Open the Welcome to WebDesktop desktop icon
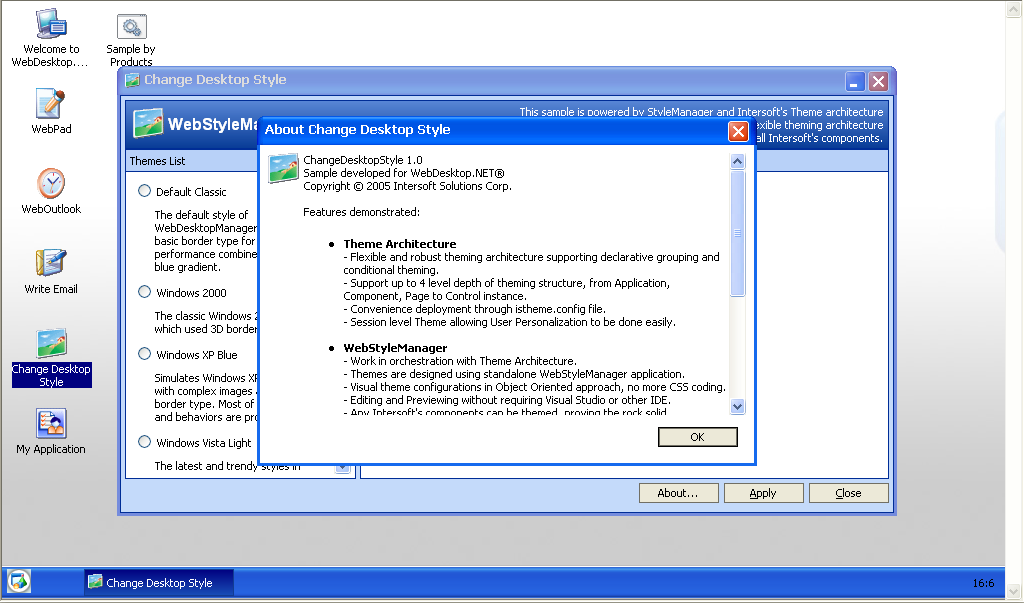 coord(51,25)
